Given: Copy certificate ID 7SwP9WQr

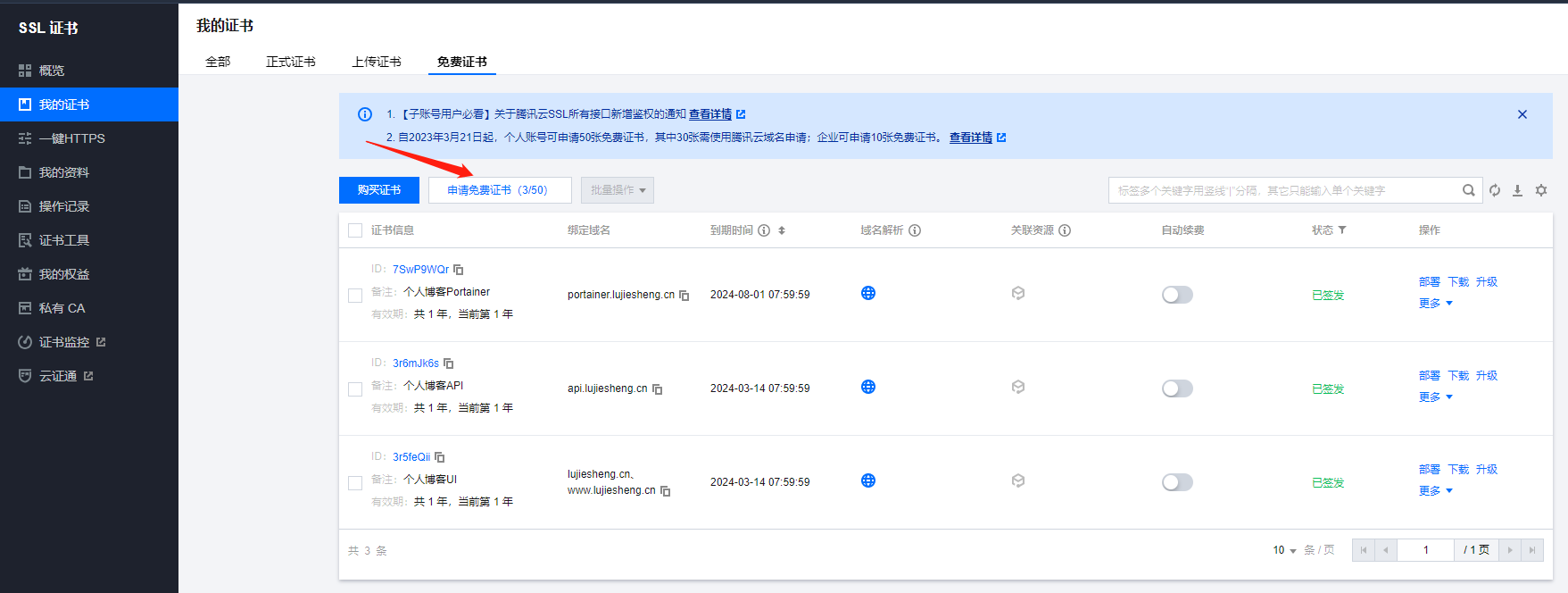Looking at the screenshot, I should (459, 270).
